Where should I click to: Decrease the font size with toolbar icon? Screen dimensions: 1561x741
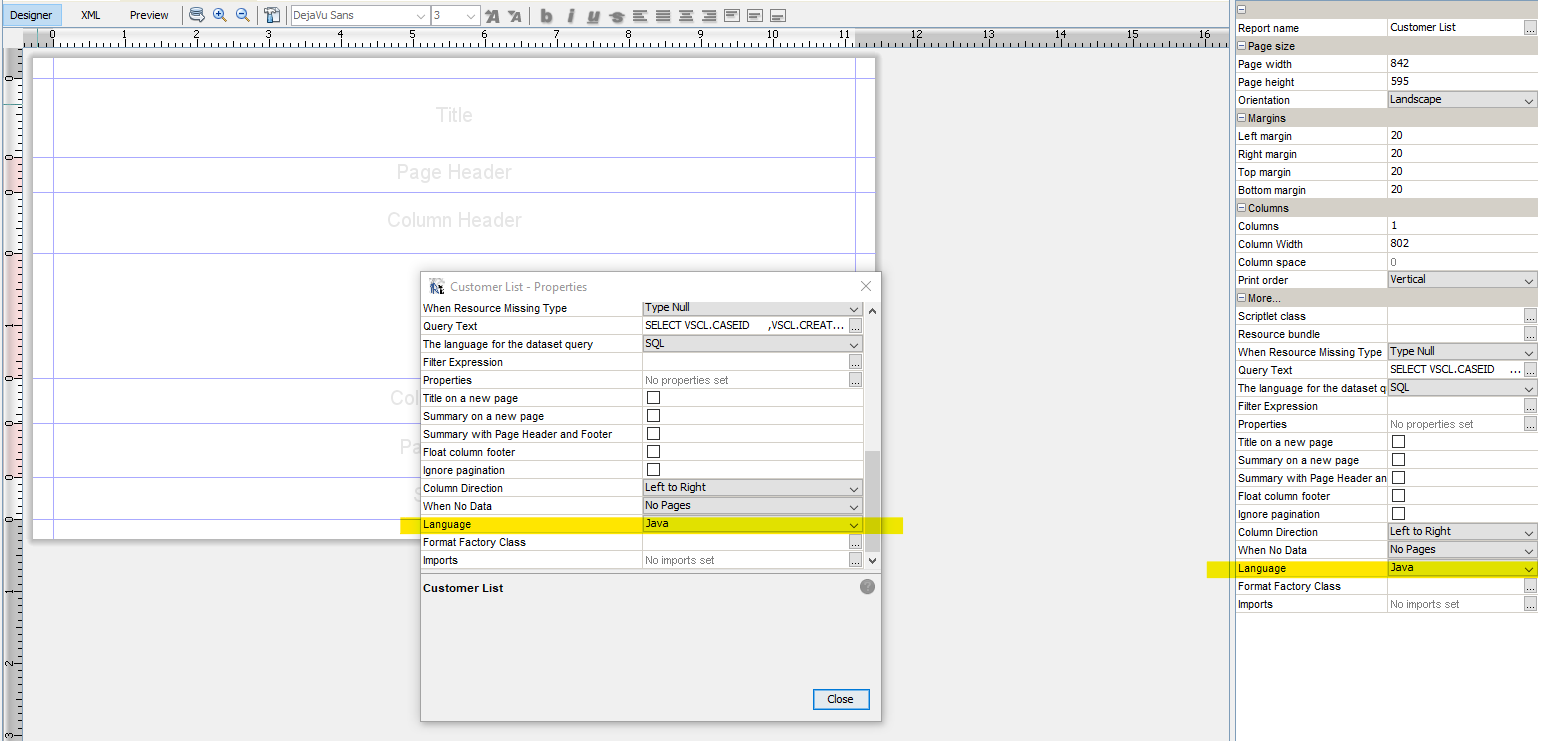(514, 16)
